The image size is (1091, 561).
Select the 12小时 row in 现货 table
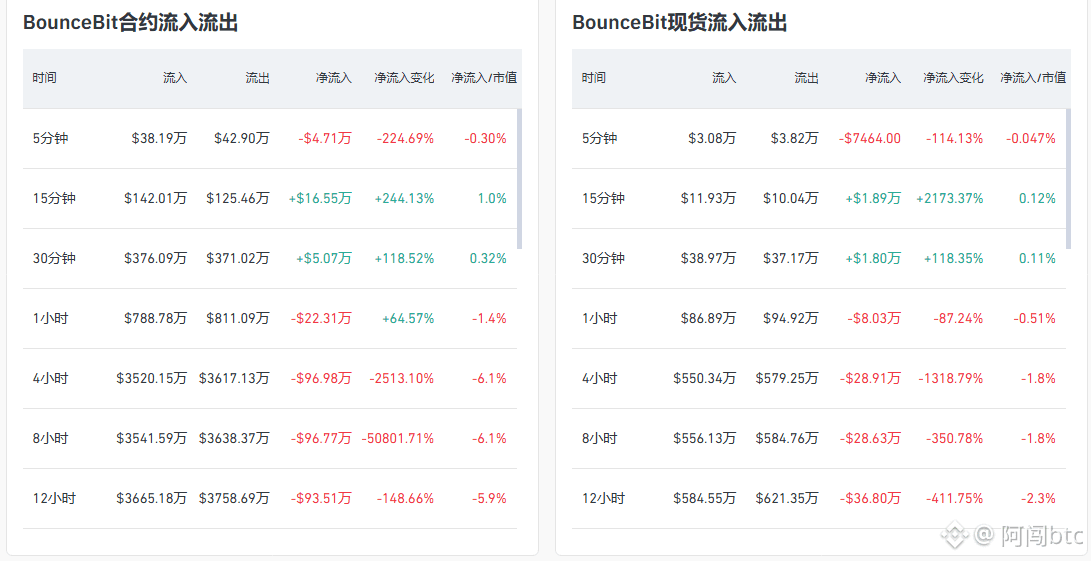[819, 498]
